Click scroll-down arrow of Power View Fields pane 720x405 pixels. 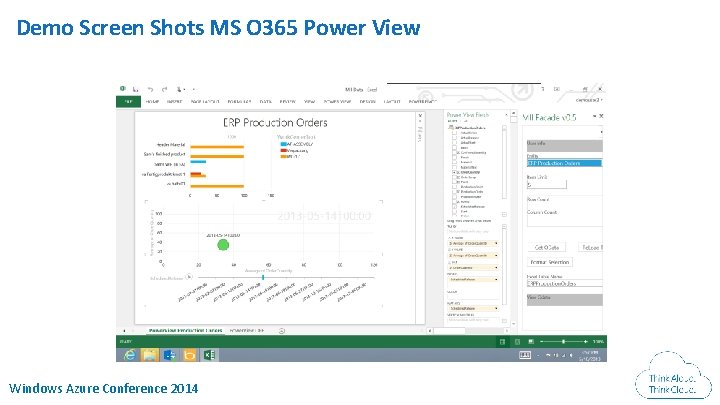click(x=513, y=324)
